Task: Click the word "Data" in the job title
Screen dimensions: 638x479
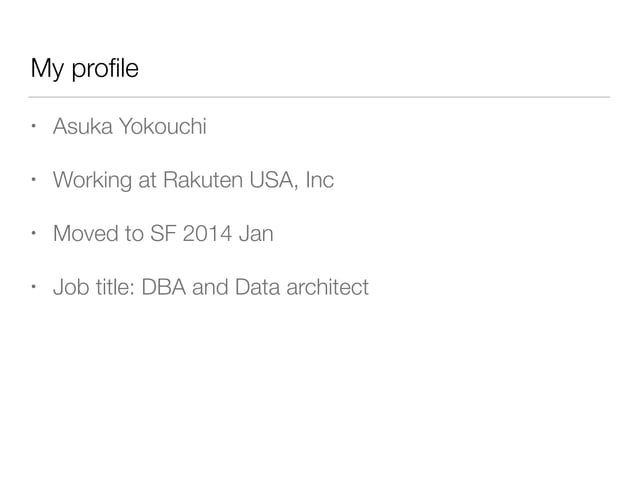Action: (x=254, y=289)
